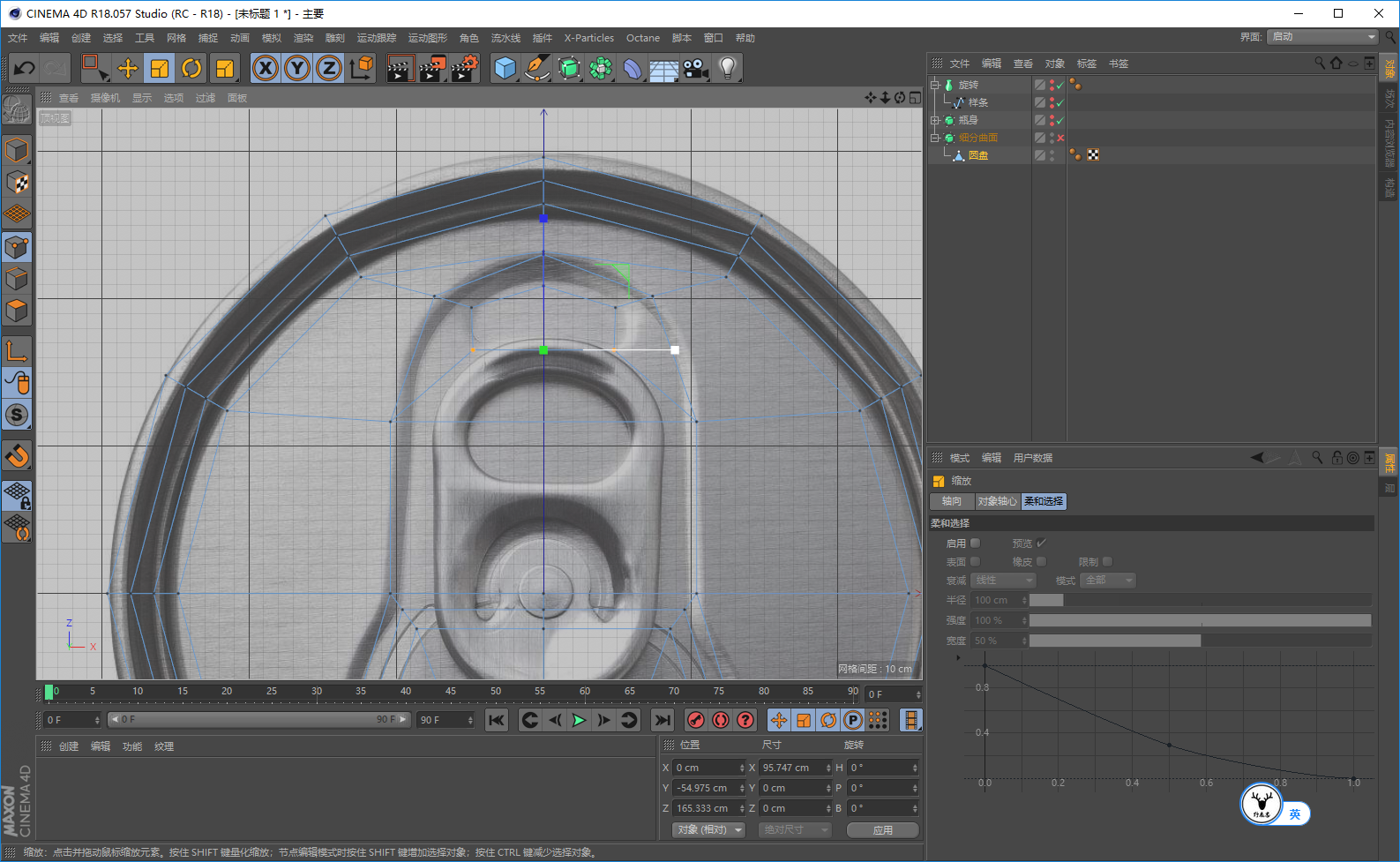
Task: Expand the 瓶身 object tree node
Action: 935,120
